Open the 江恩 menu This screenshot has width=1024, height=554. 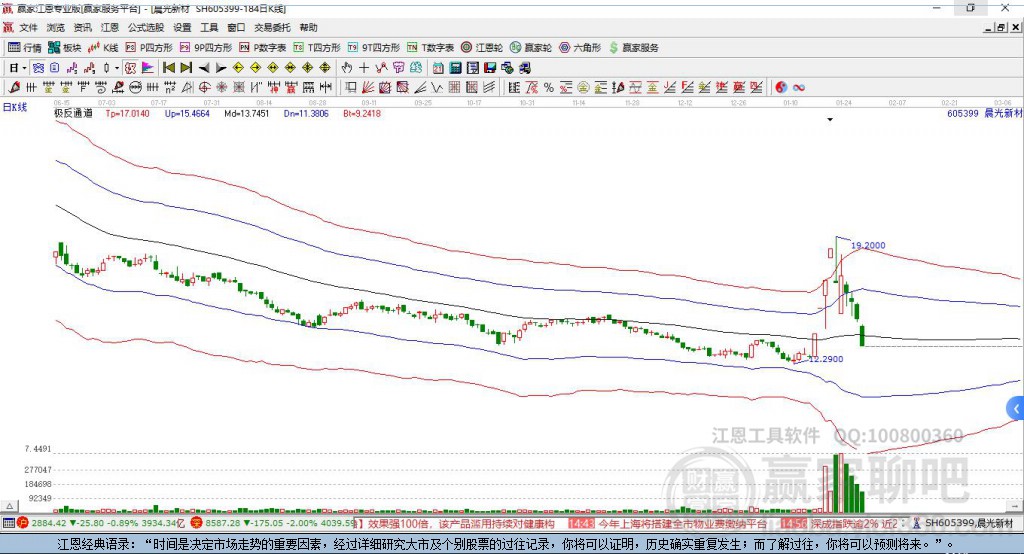point(110,27)
